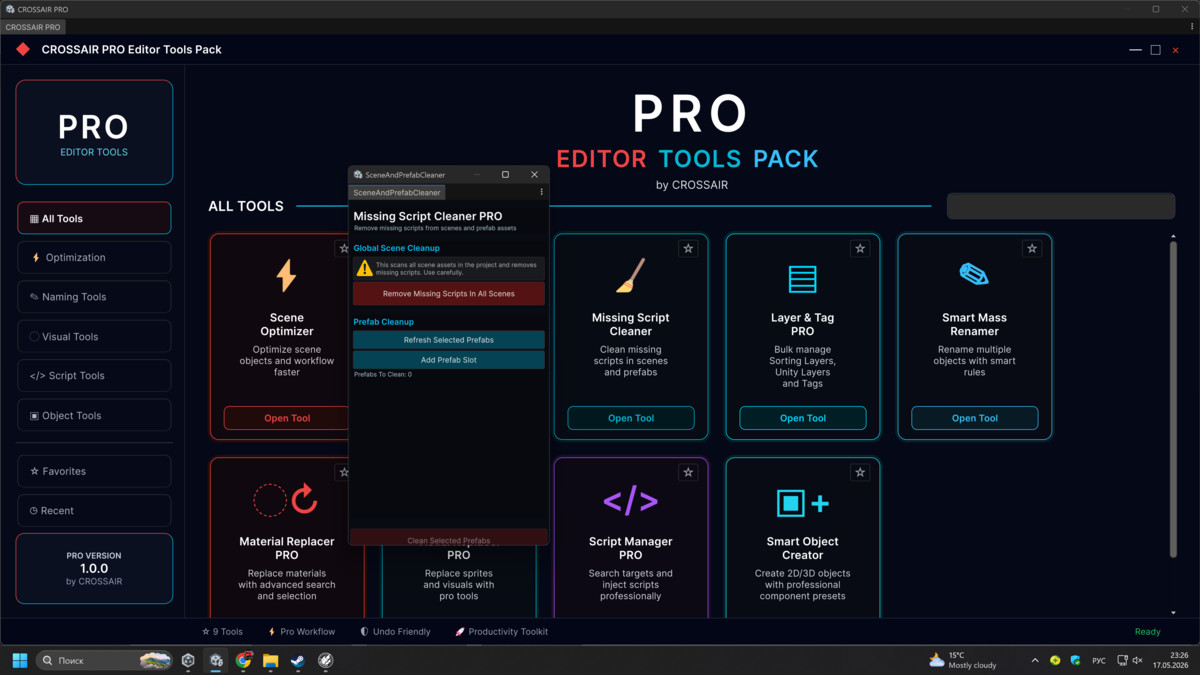Open the Recent sidebar section

tap(94, 510)
